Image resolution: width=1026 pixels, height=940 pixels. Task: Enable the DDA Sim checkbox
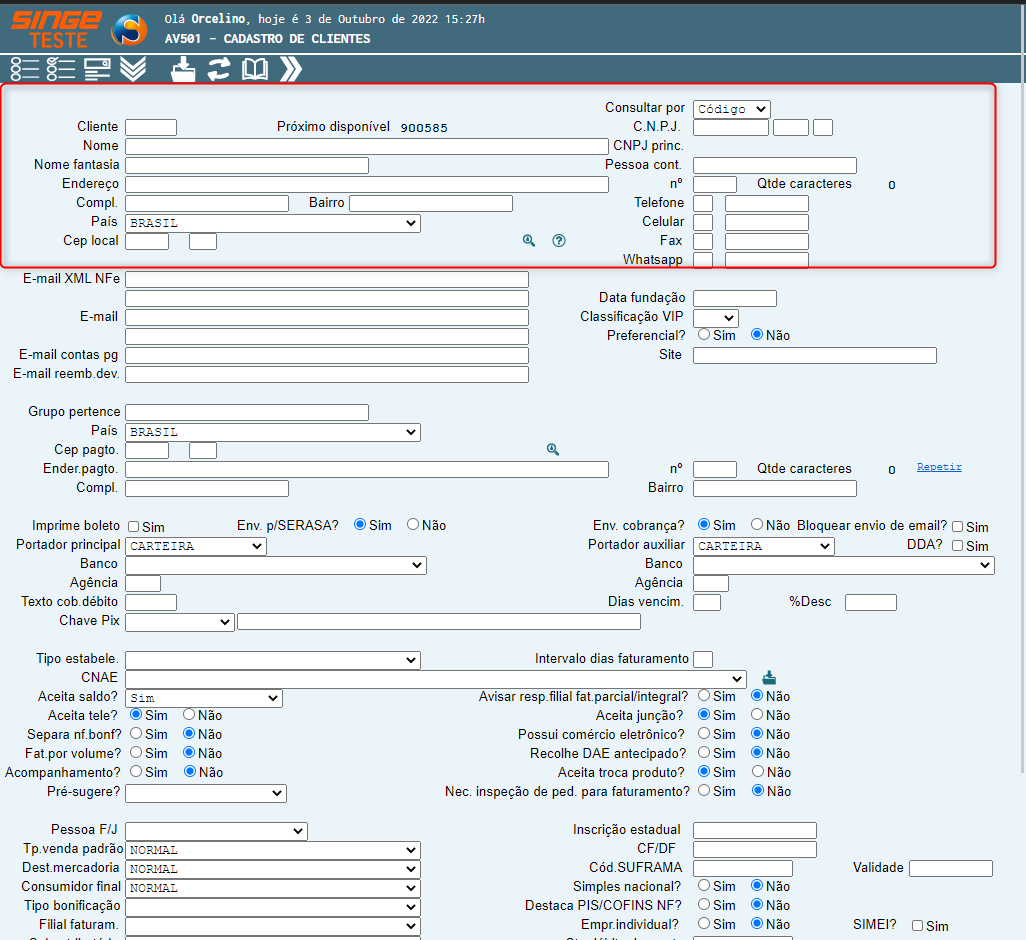tap(957, 546)
